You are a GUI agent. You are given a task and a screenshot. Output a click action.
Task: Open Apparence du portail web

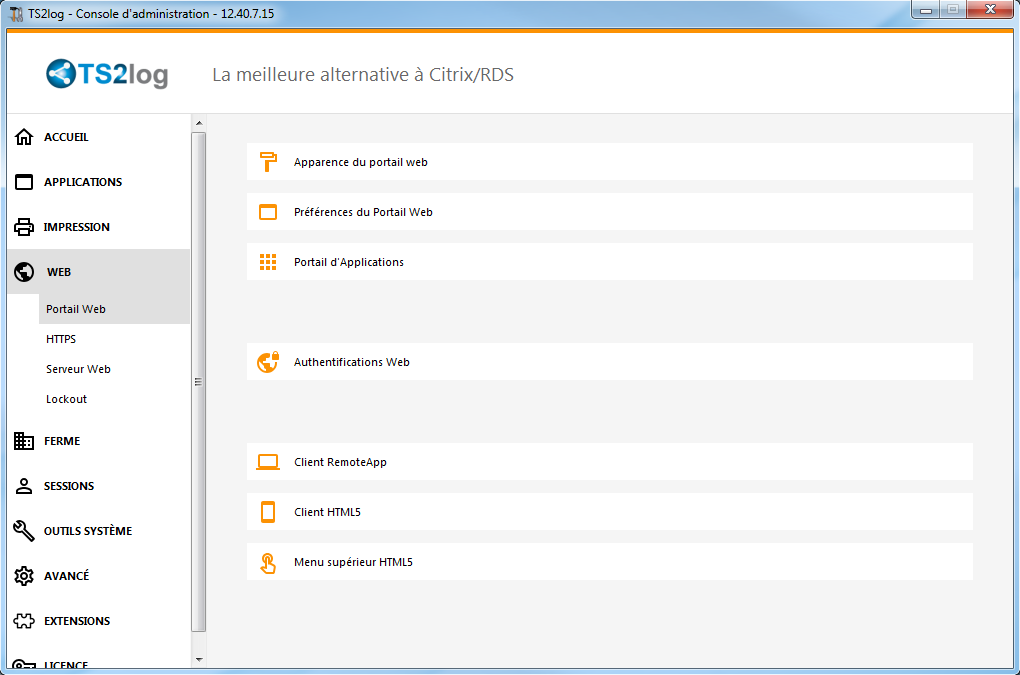(x=610, y=162)
